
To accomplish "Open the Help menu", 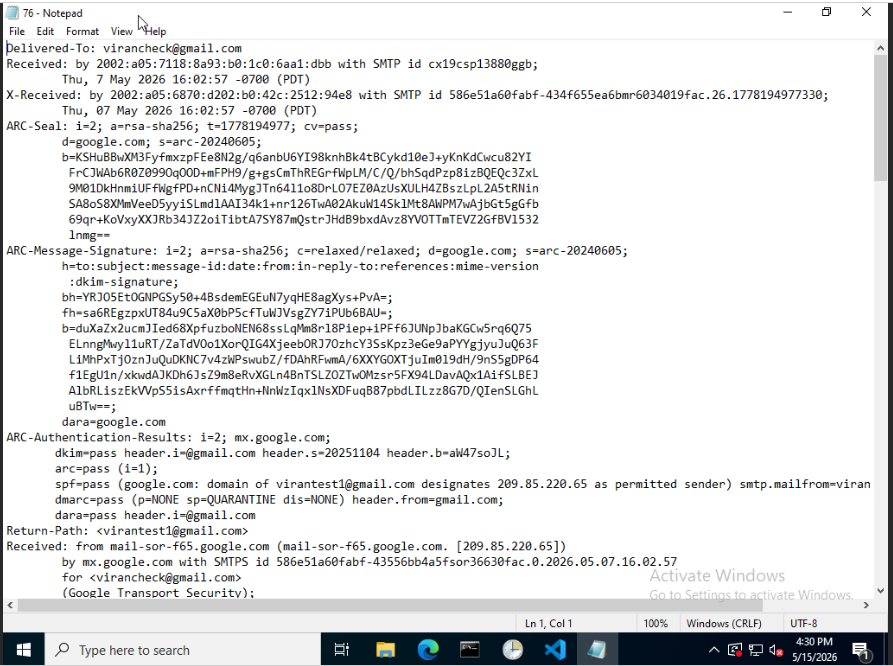I will point(155,31).
